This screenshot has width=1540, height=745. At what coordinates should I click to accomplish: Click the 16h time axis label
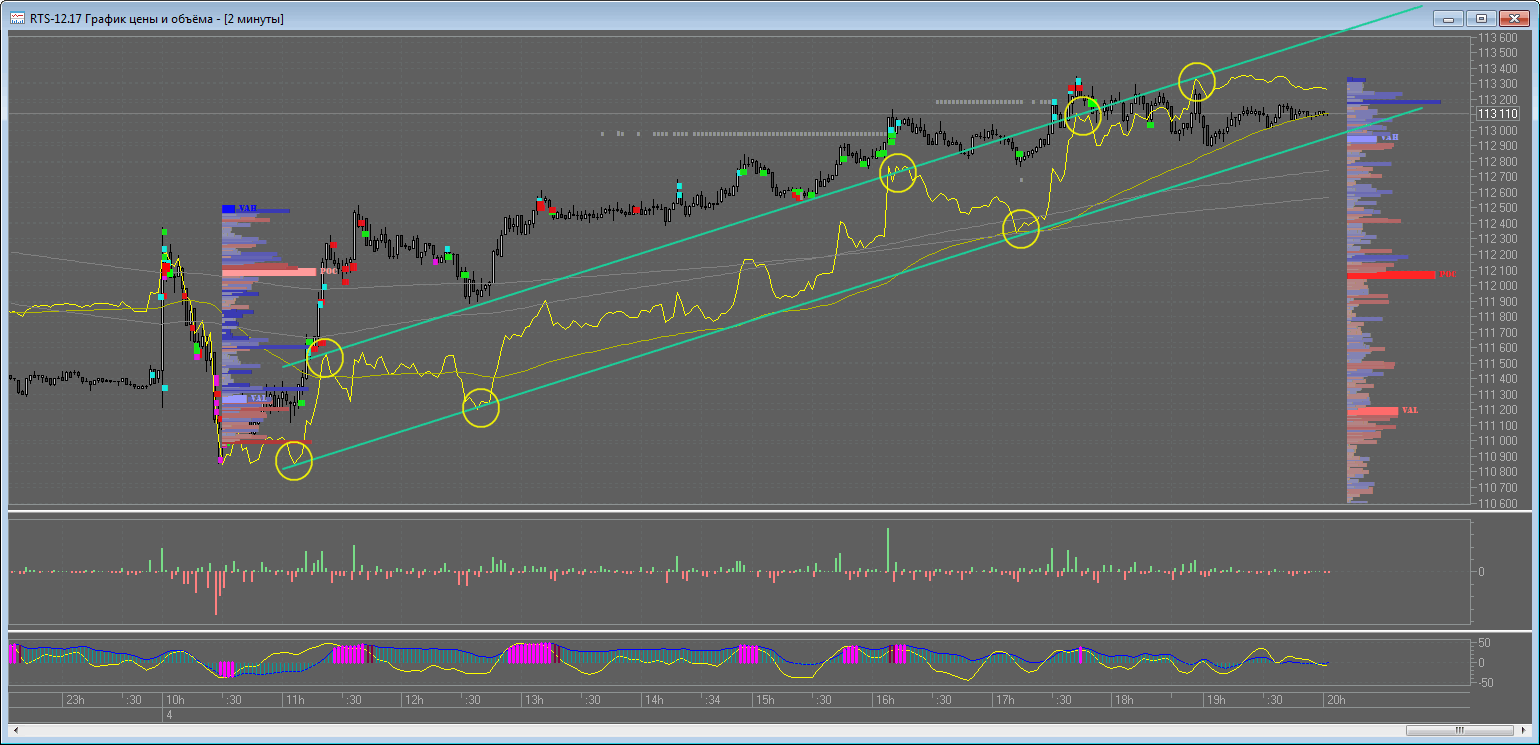tap(884, 699)
